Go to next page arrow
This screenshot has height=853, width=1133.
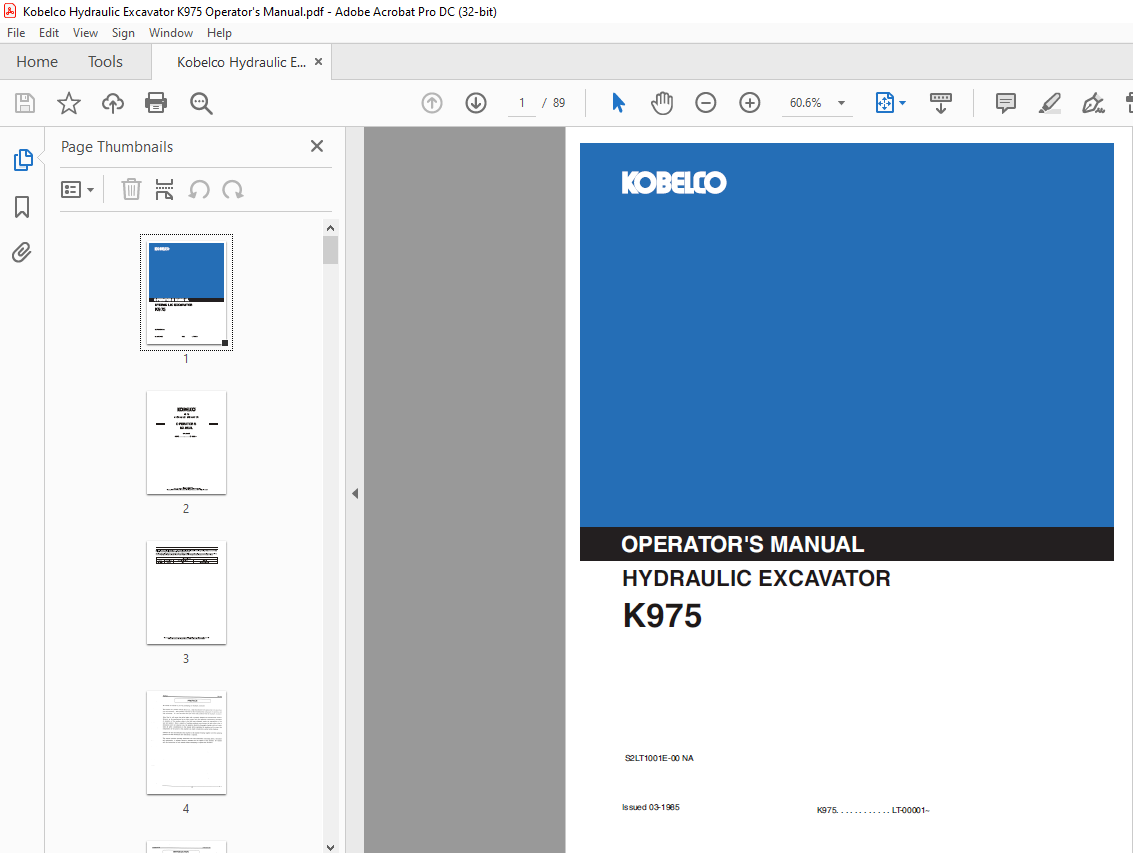coord(475,103)
